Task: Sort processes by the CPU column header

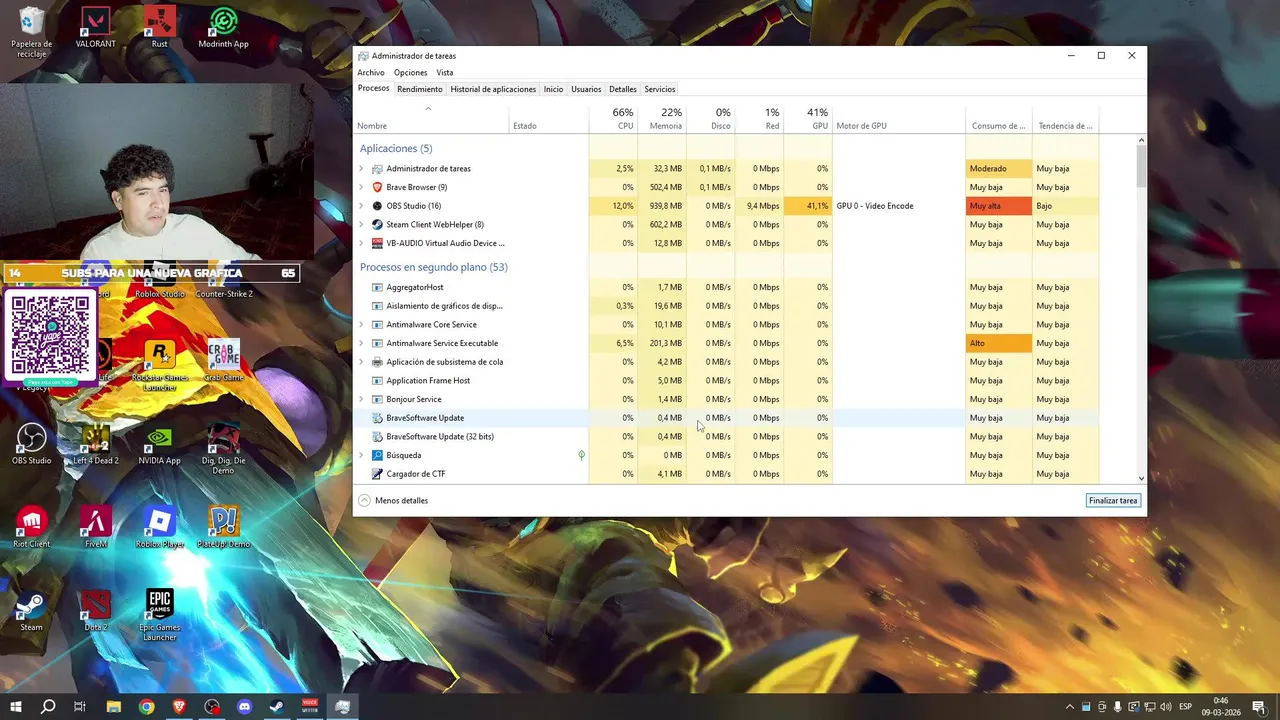Action: 613,118
